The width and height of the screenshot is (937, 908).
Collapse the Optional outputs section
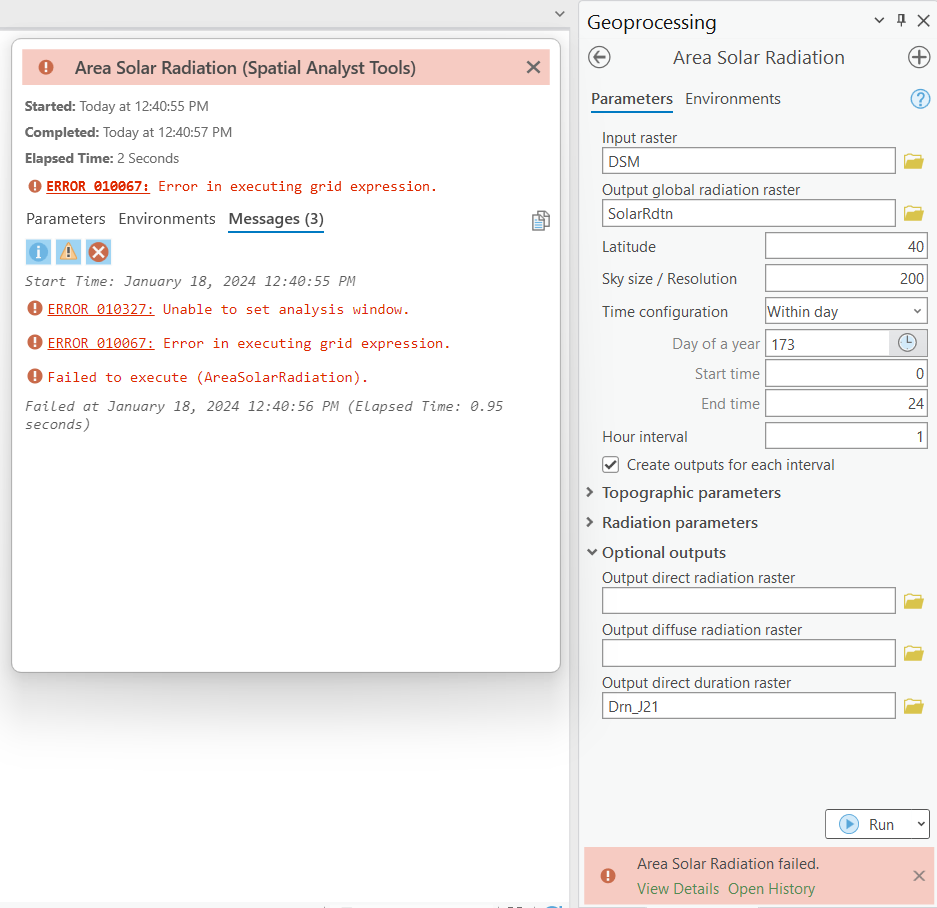(591, 552)
